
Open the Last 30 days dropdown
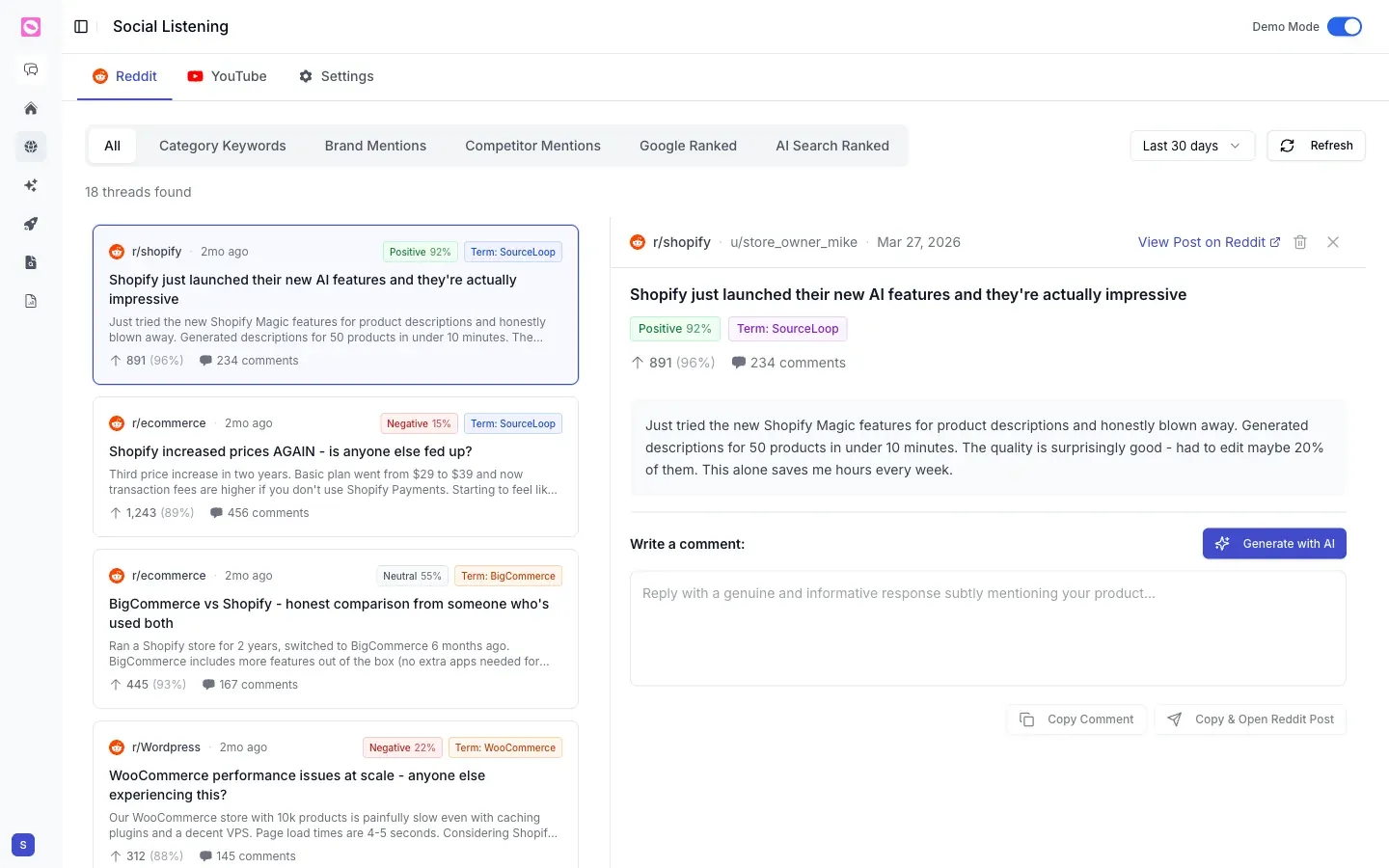click(x=1192, y=146)
